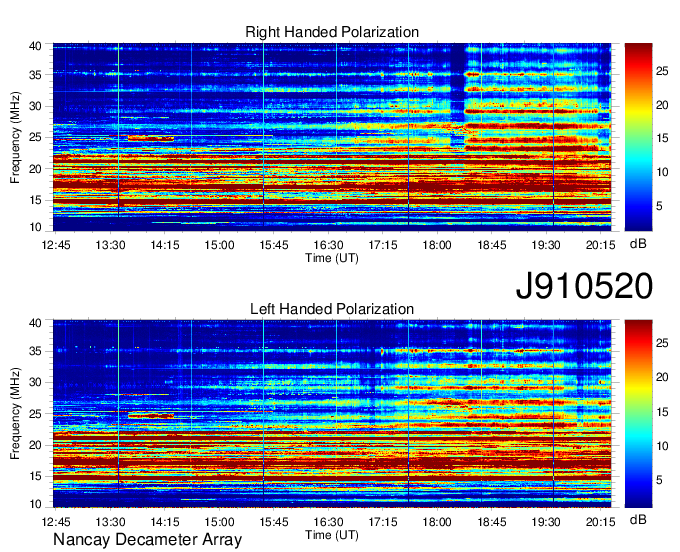This screenshot has width=680, height=552.
Task: Click 17:15 tick on Right Handed plot
Action: tap(383, 245)
